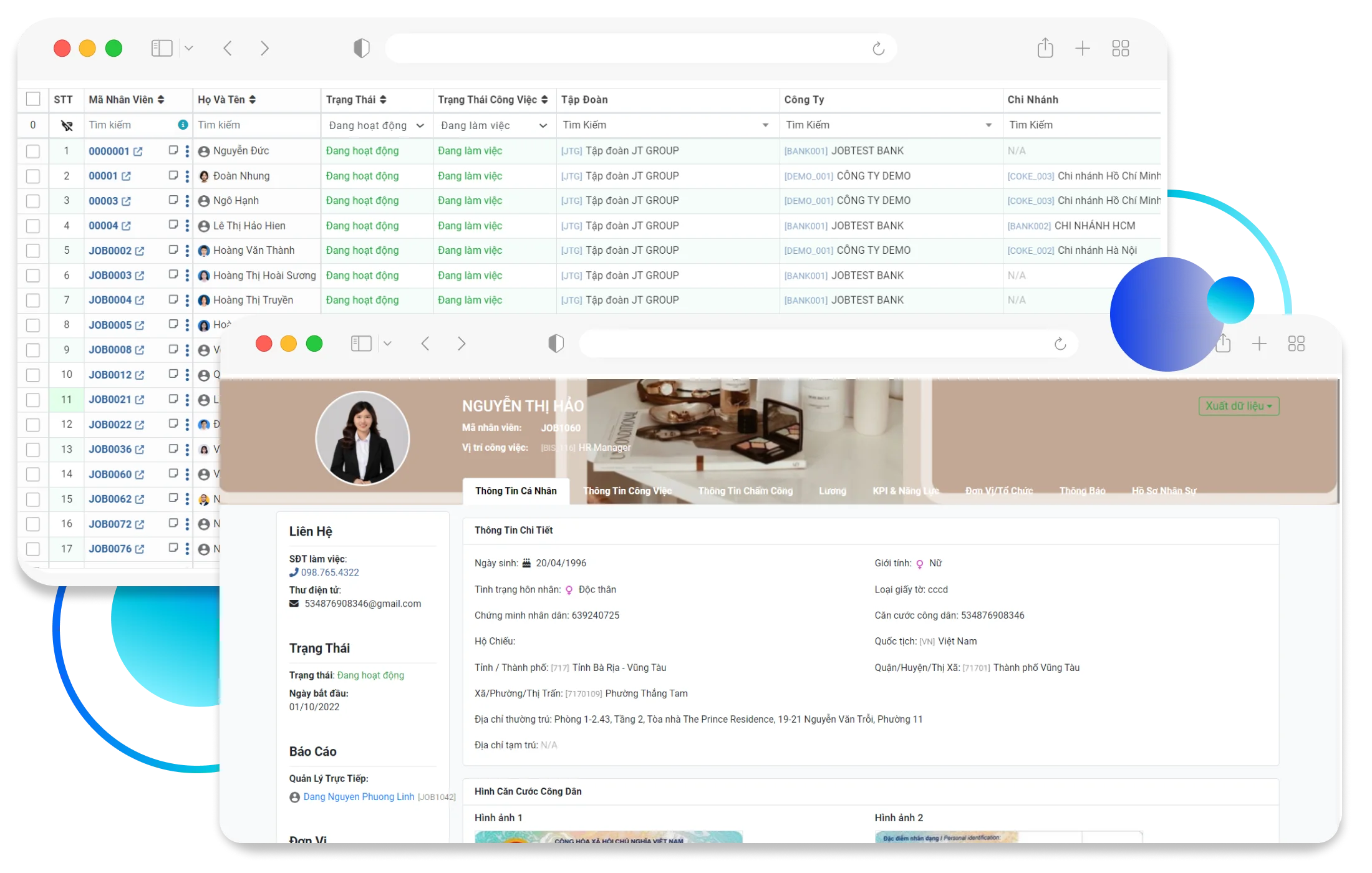Sort by Mã Nhân Viên column arrows

point(161,100)
